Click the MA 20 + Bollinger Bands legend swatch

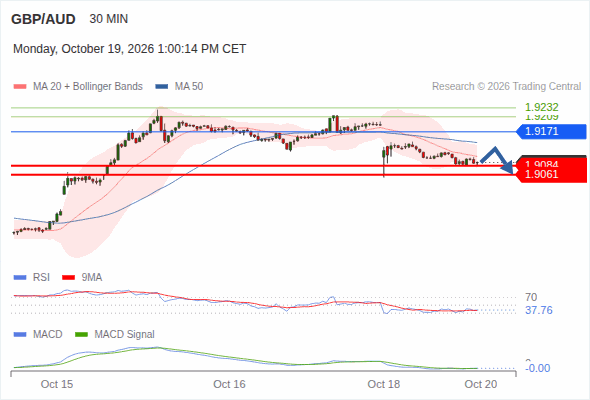tap(20, 87)
